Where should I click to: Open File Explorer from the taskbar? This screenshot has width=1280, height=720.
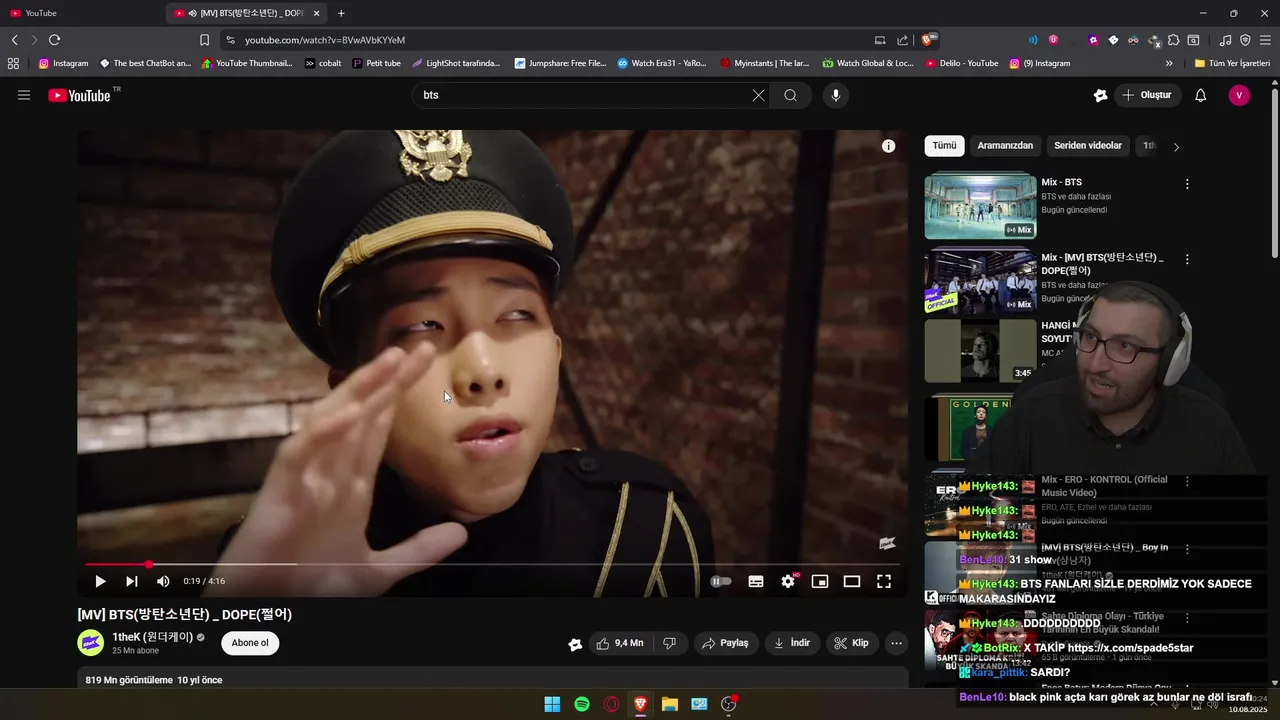coord(670,704)
